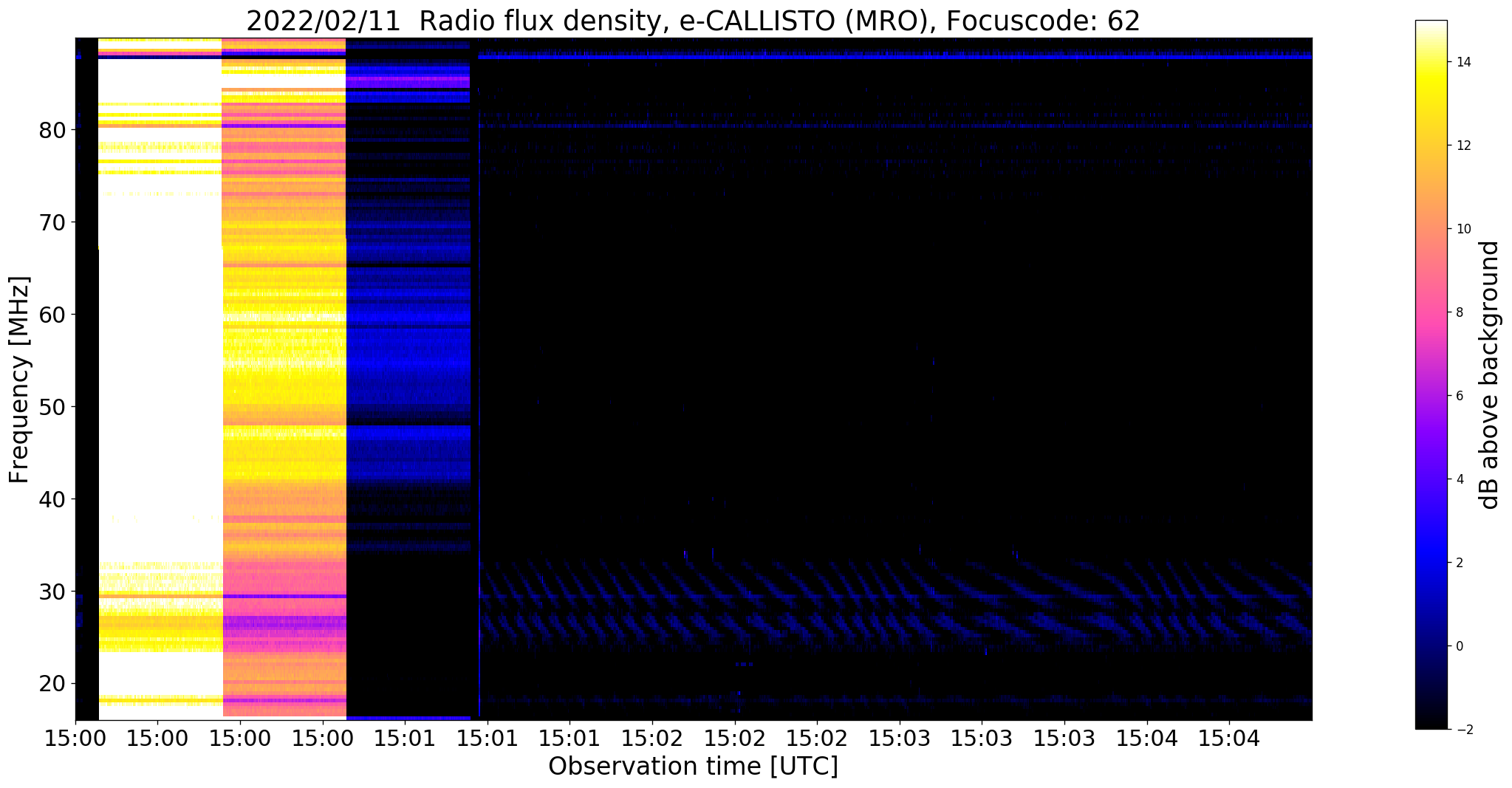Click the y-axis tick label 50
Image resolution: width=1512 pixels, height=788 pixels.
53,407
